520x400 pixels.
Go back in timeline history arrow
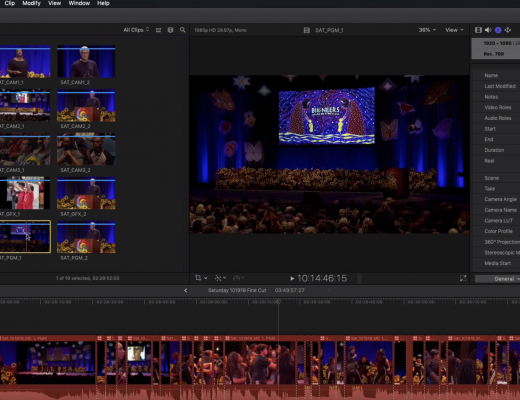pyautogui.click(x=186, y=290)
